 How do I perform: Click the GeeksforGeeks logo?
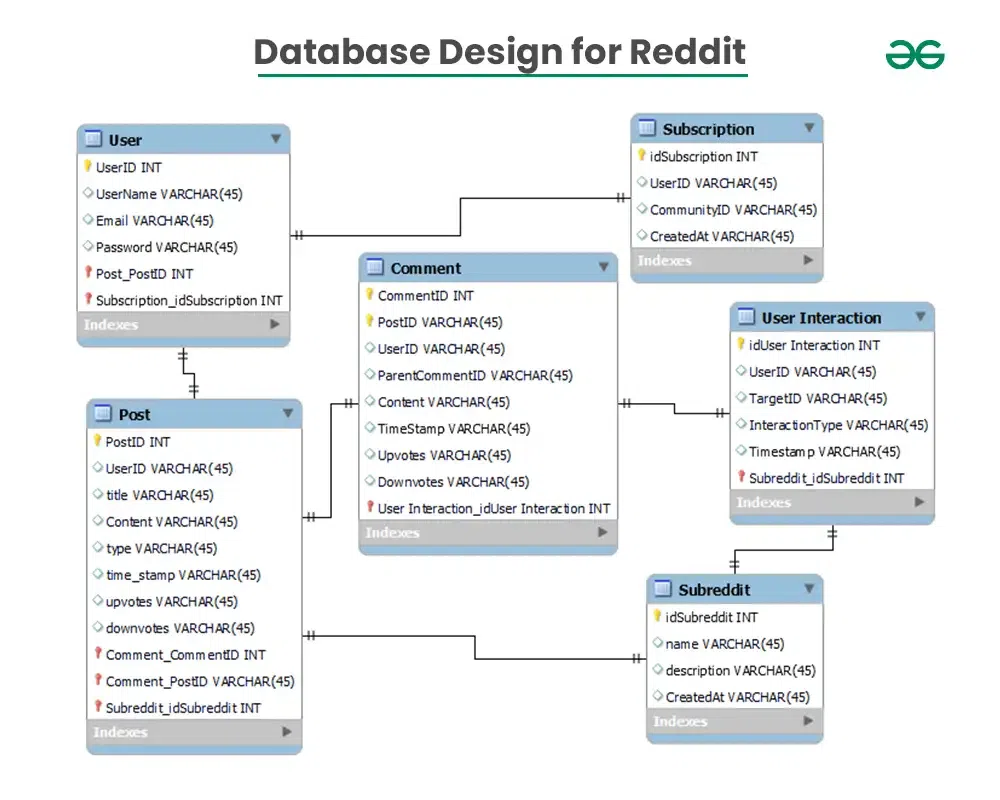915,54
